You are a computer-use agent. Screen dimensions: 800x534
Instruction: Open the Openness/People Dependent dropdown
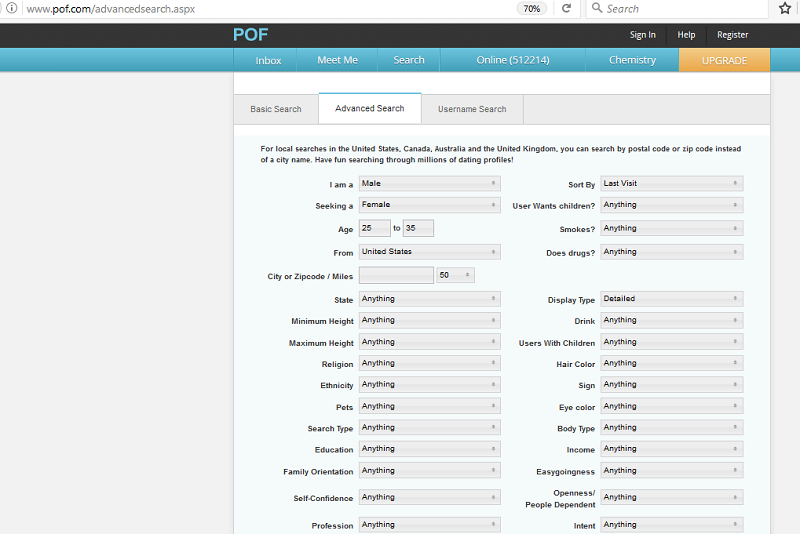(672, 497)
